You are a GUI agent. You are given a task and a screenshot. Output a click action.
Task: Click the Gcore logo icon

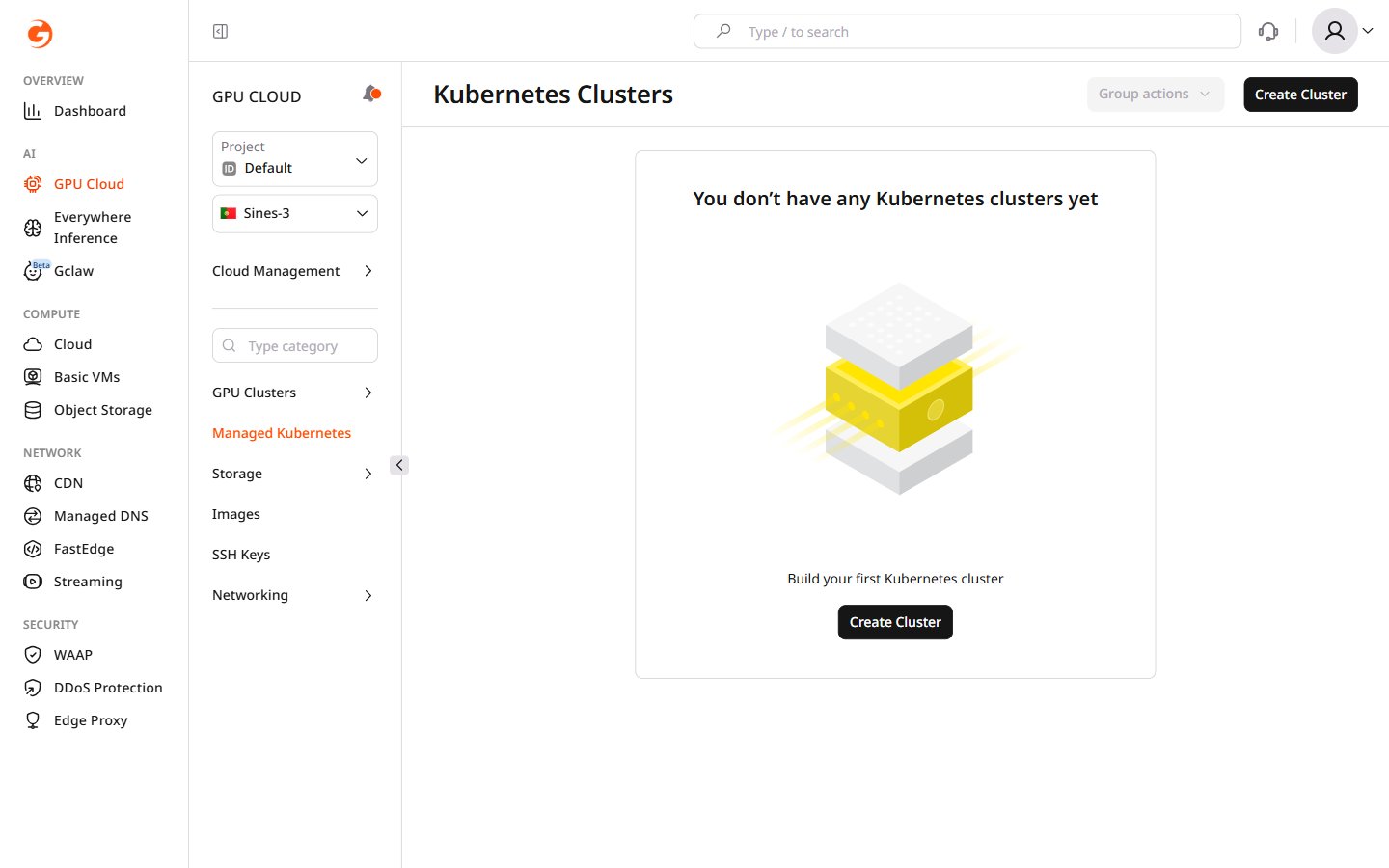(x=40, y=34)
